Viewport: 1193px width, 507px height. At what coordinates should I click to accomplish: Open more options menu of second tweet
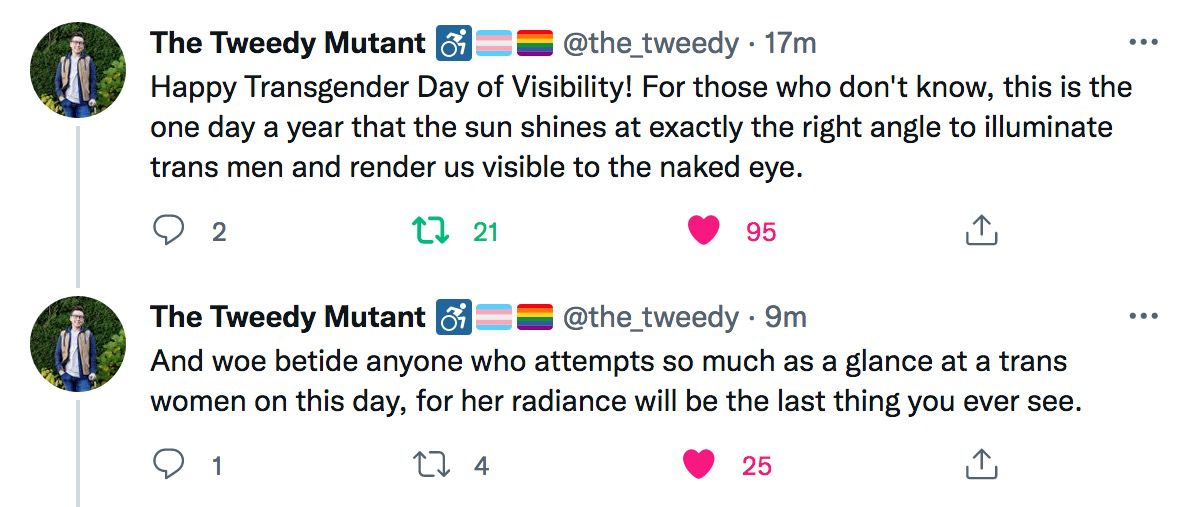pyautogui.click(x=1143, y=316)
